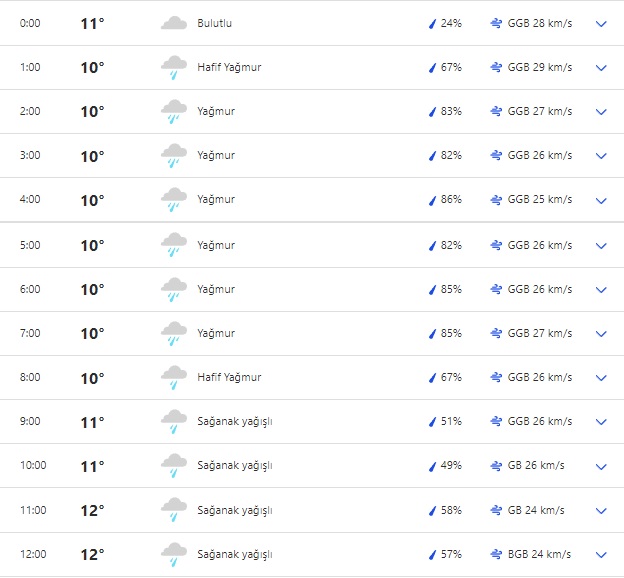Viewport: 624px width, 578px height.
Task: Click the 5:00 time label
Action: (31, 245)
